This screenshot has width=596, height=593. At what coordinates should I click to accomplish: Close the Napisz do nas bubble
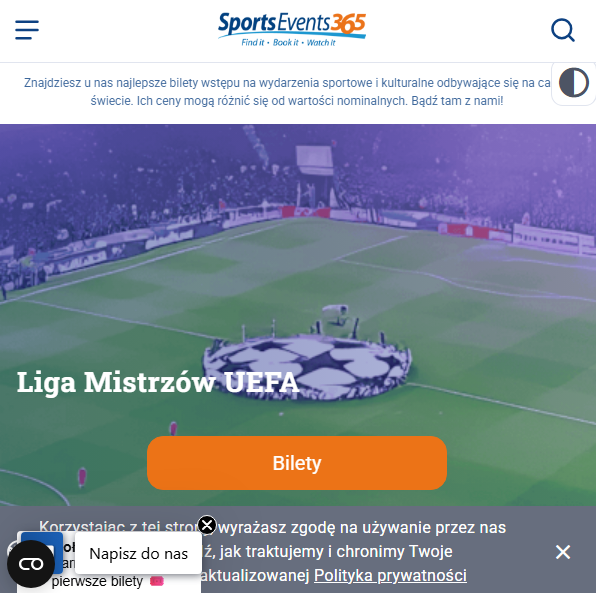pos(207,525)
